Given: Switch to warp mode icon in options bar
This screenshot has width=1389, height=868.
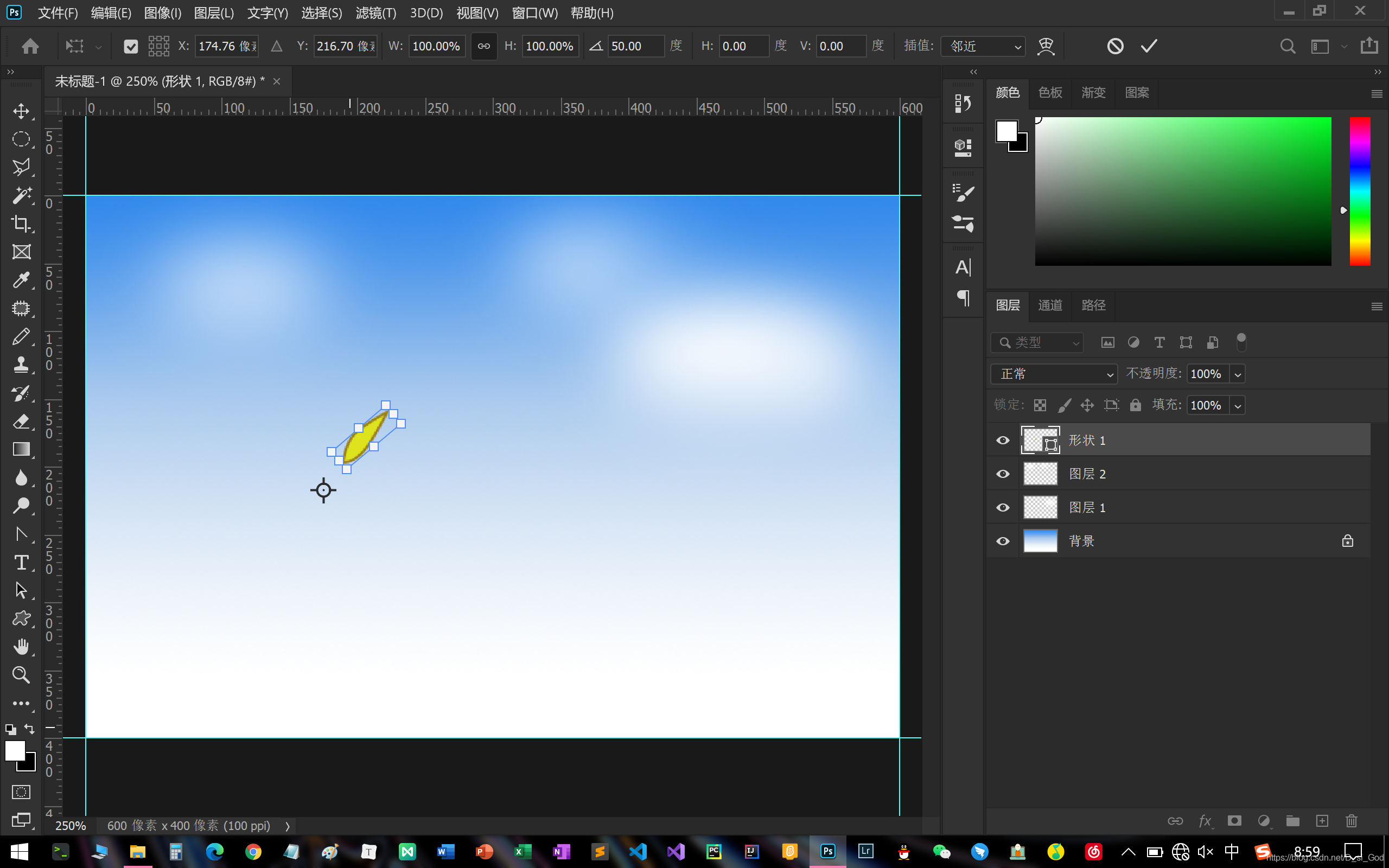Looking at the screenshot, I should click(1046, 46).
